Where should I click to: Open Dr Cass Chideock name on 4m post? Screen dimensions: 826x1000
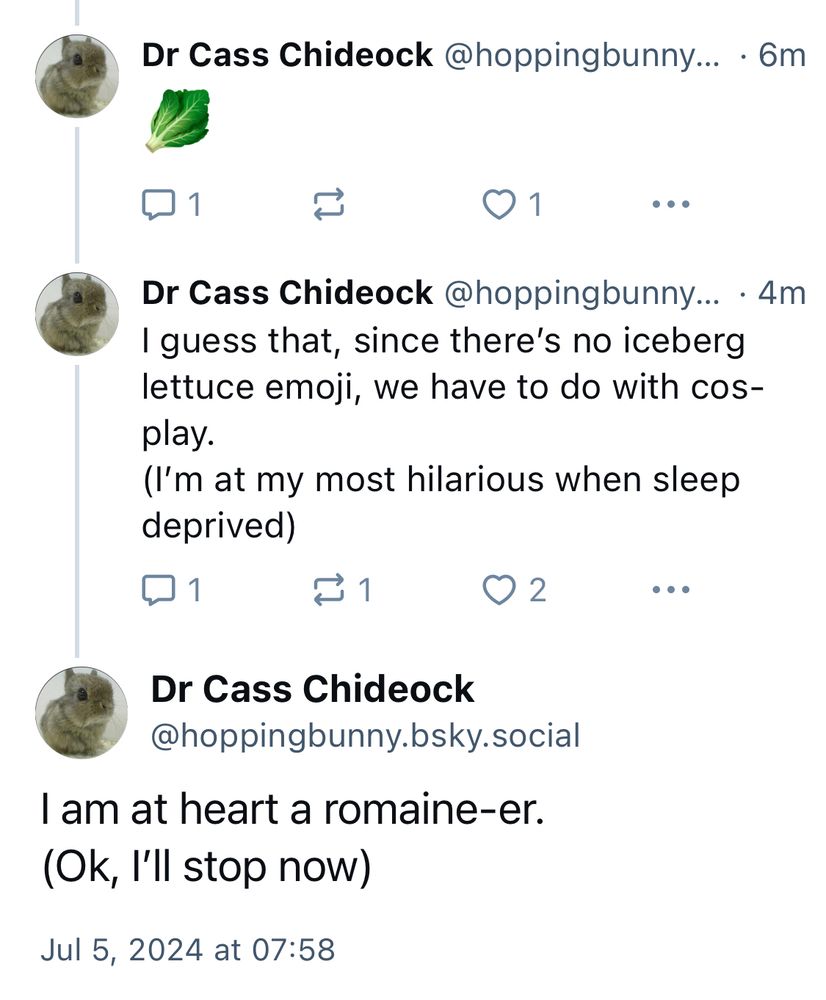(x=287, y=292)
